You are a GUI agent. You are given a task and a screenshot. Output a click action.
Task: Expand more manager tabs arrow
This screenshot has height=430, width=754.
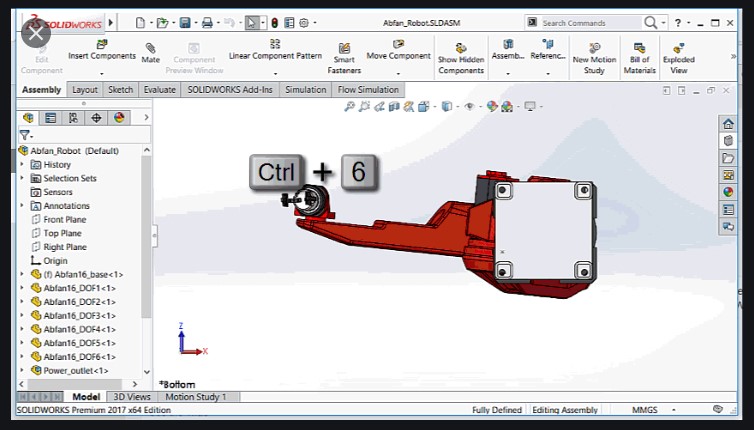point(146,117)
